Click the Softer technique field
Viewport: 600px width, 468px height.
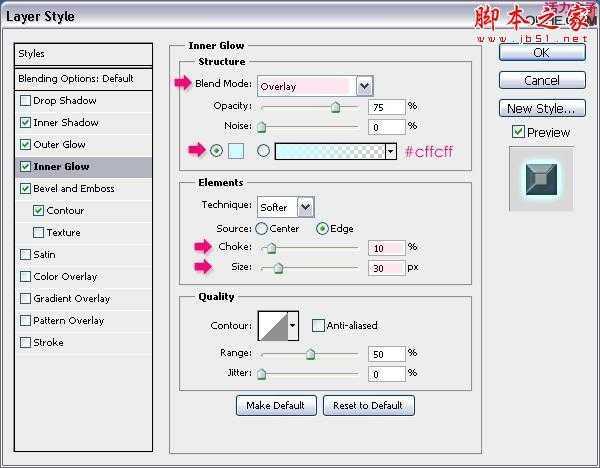click(x=277, y=207)
